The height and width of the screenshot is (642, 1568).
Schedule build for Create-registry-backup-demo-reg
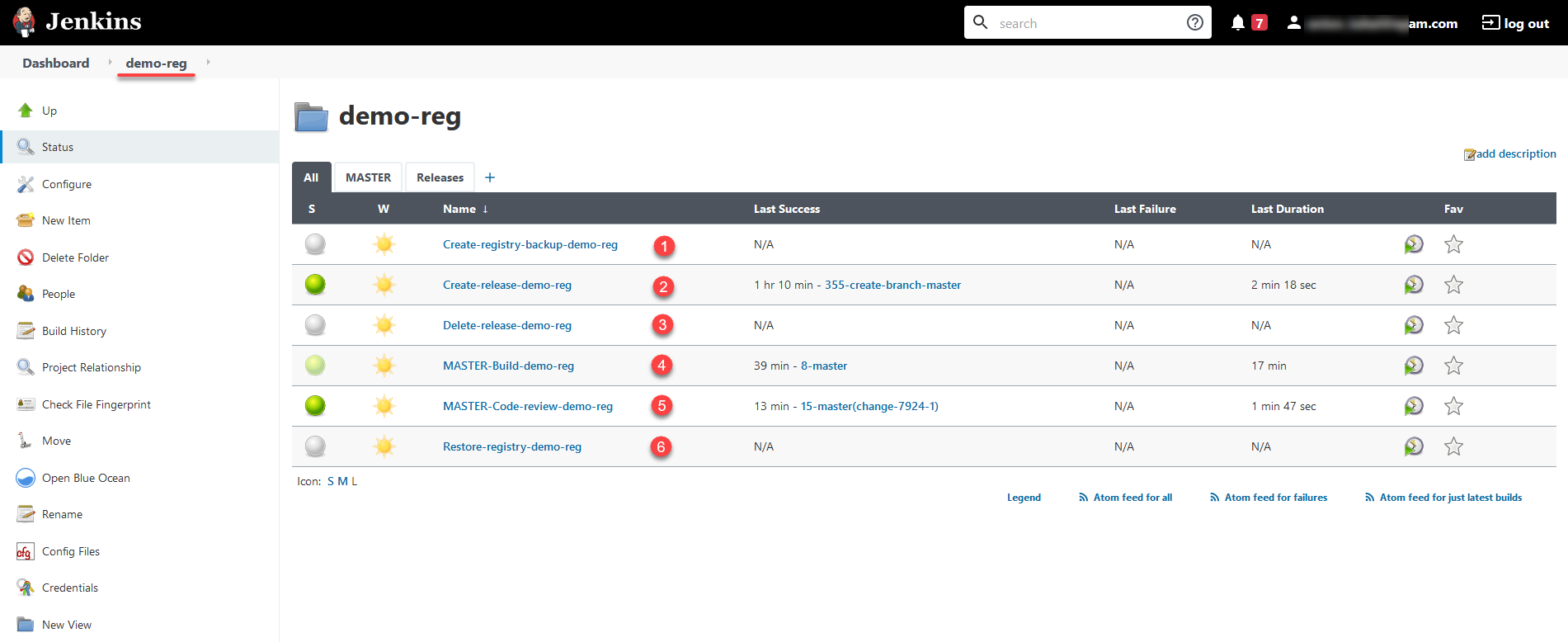tap(1414, 244)
